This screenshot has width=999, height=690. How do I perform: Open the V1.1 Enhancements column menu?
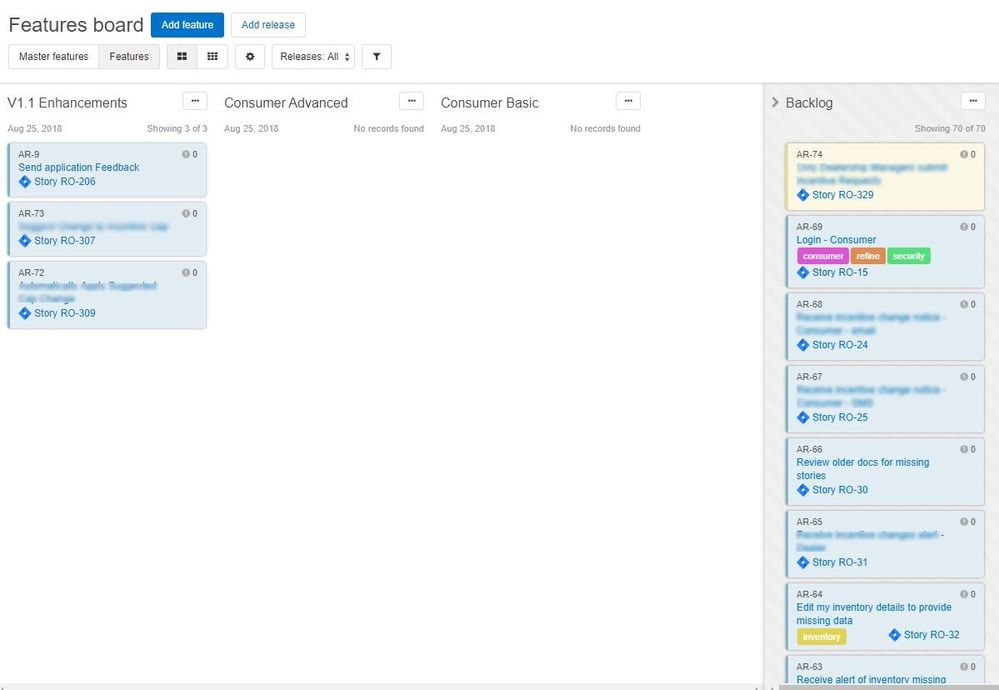[195, 100]
